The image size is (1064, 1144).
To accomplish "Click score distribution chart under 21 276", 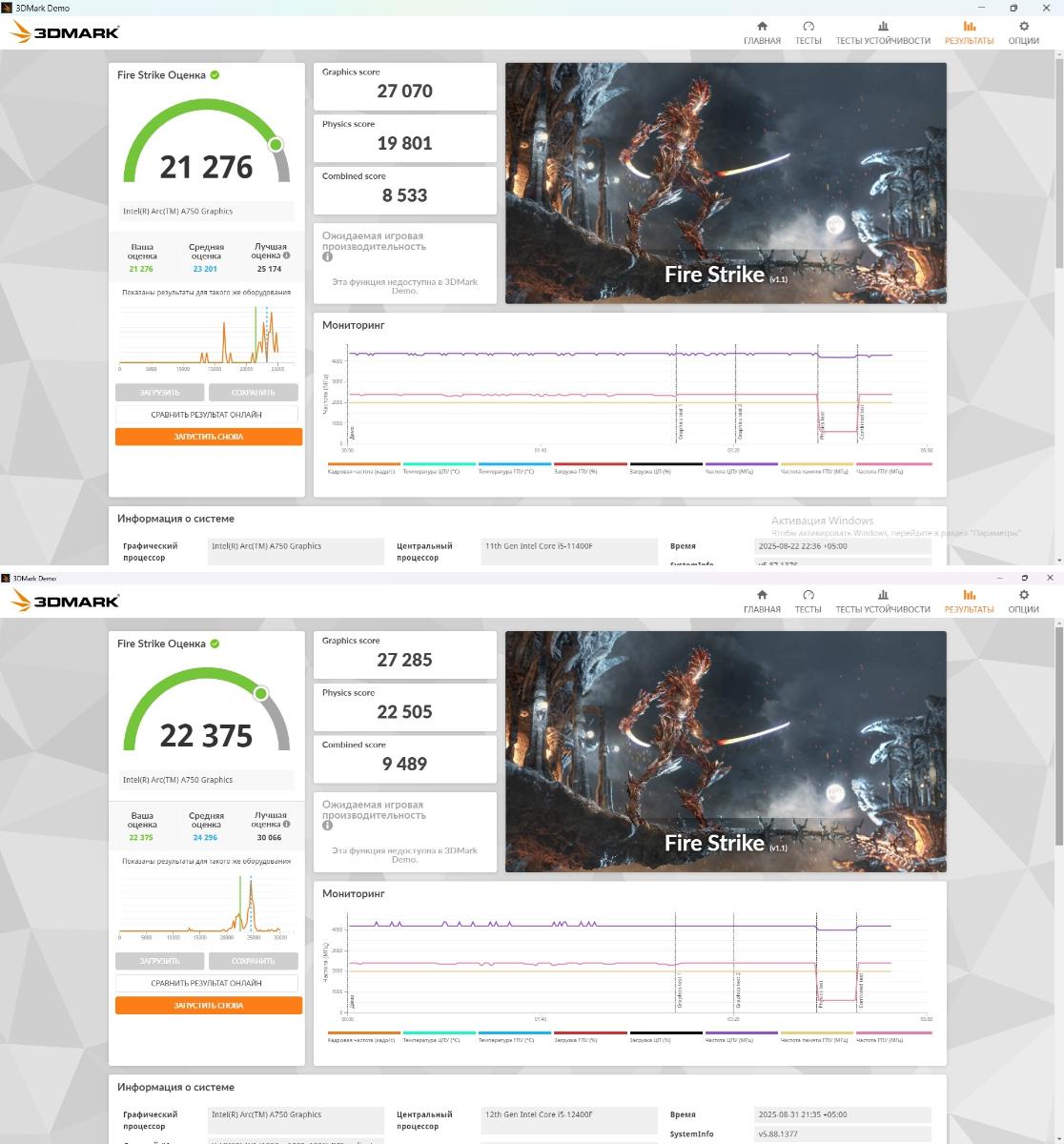I will (206, 338).
